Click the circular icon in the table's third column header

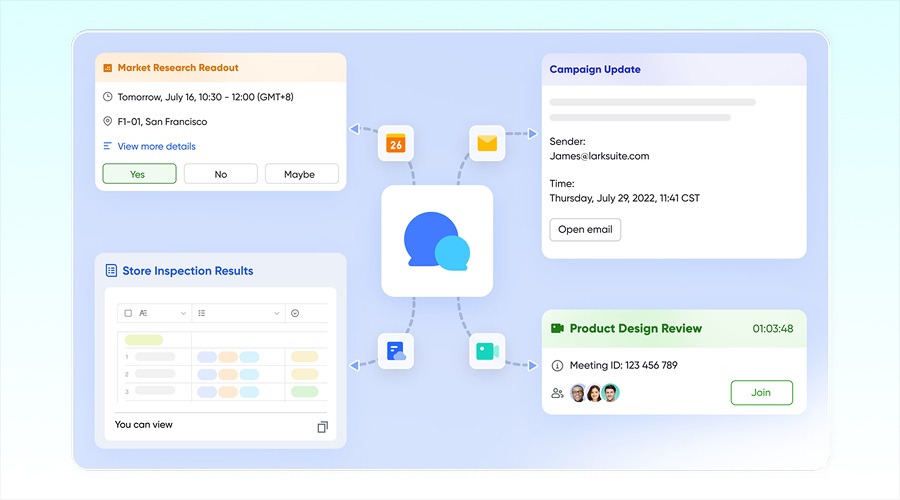[x=295, y=313]
